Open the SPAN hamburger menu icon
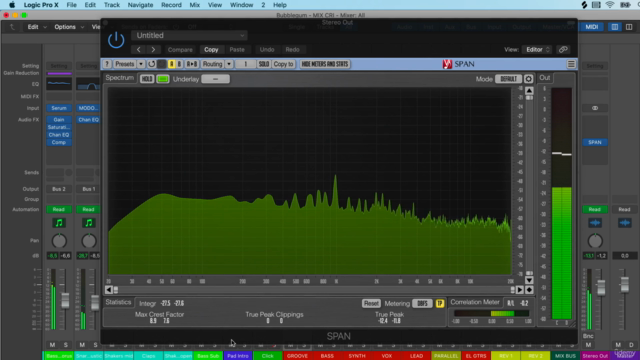The height and width of the screenshot is (360, 640). (x=571, y=64)
